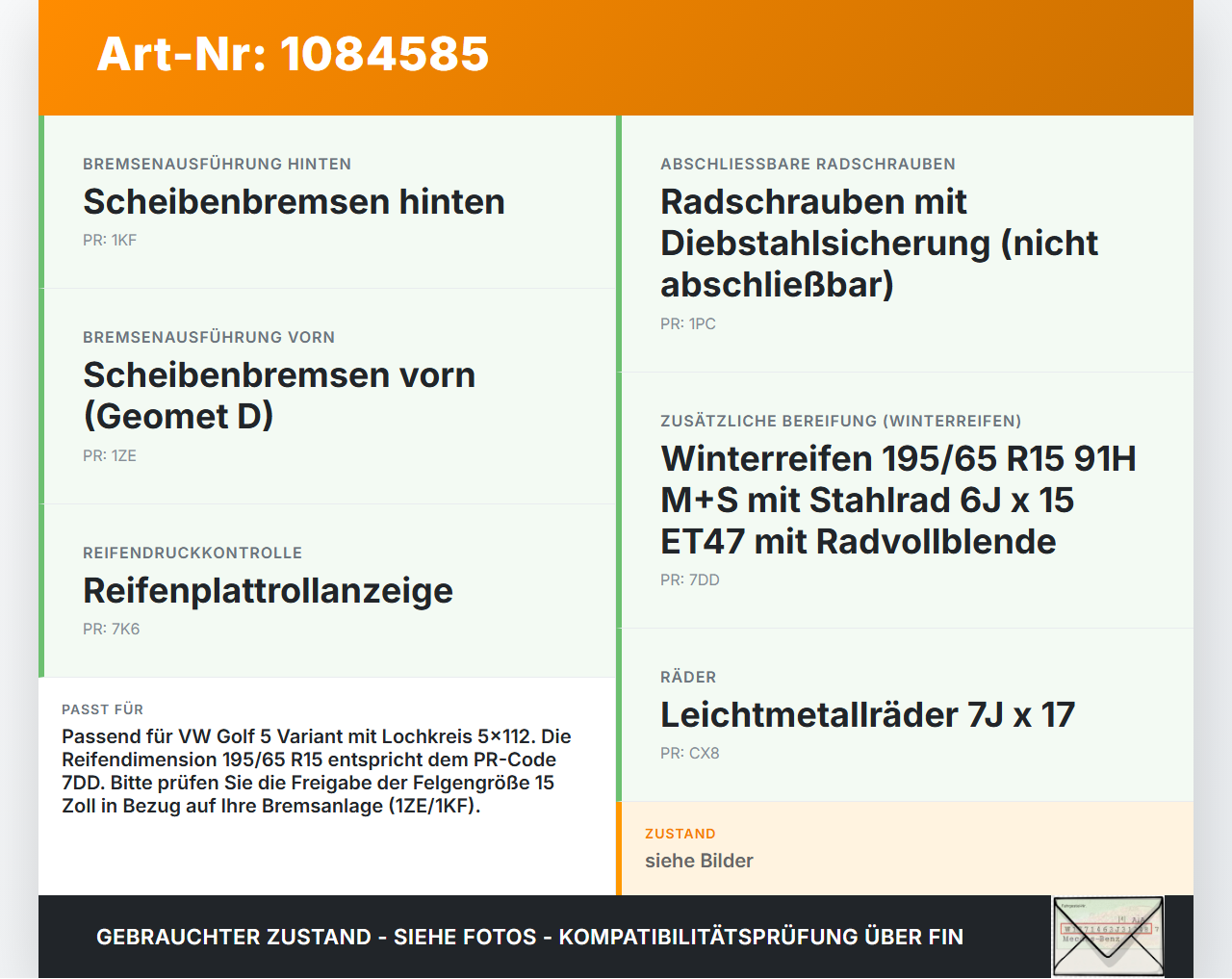Select the text "Reifenplattrollanzeige"
Screen dimensions: 1232x979
pos(268,590)
